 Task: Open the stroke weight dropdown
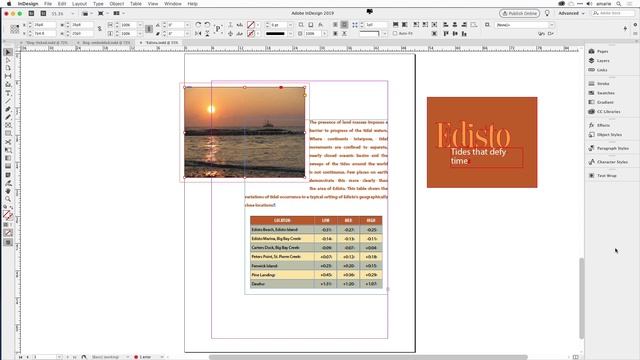click(290, 25)
